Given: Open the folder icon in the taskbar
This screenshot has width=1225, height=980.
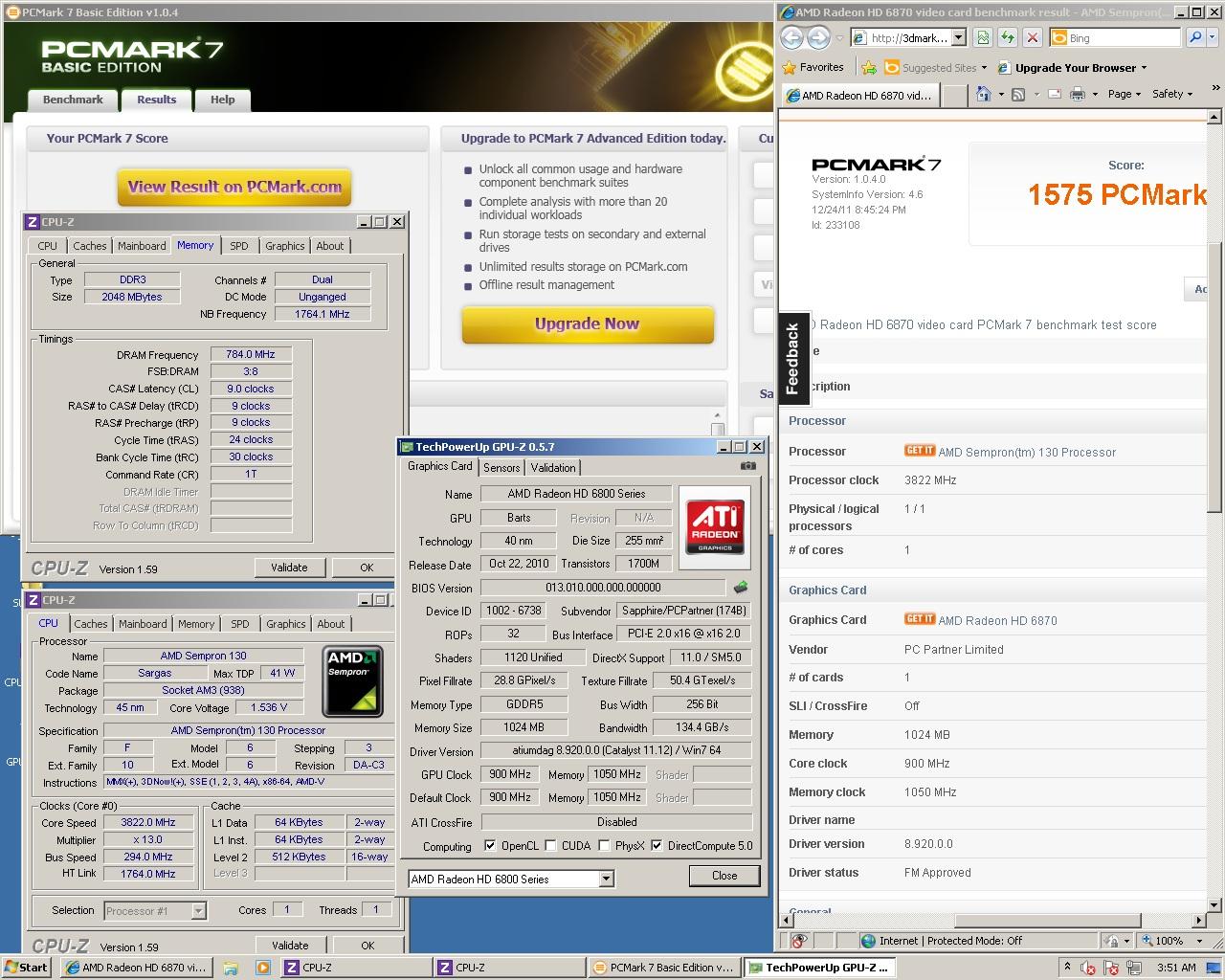Looking at the screenshot, I should point(231,968).
